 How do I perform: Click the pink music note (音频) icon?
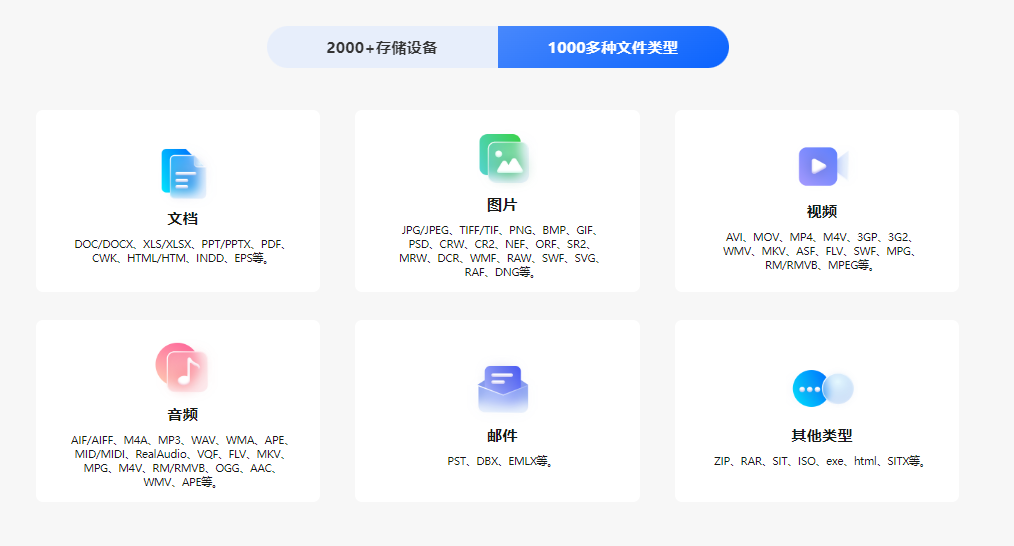[x=182, y=367]
